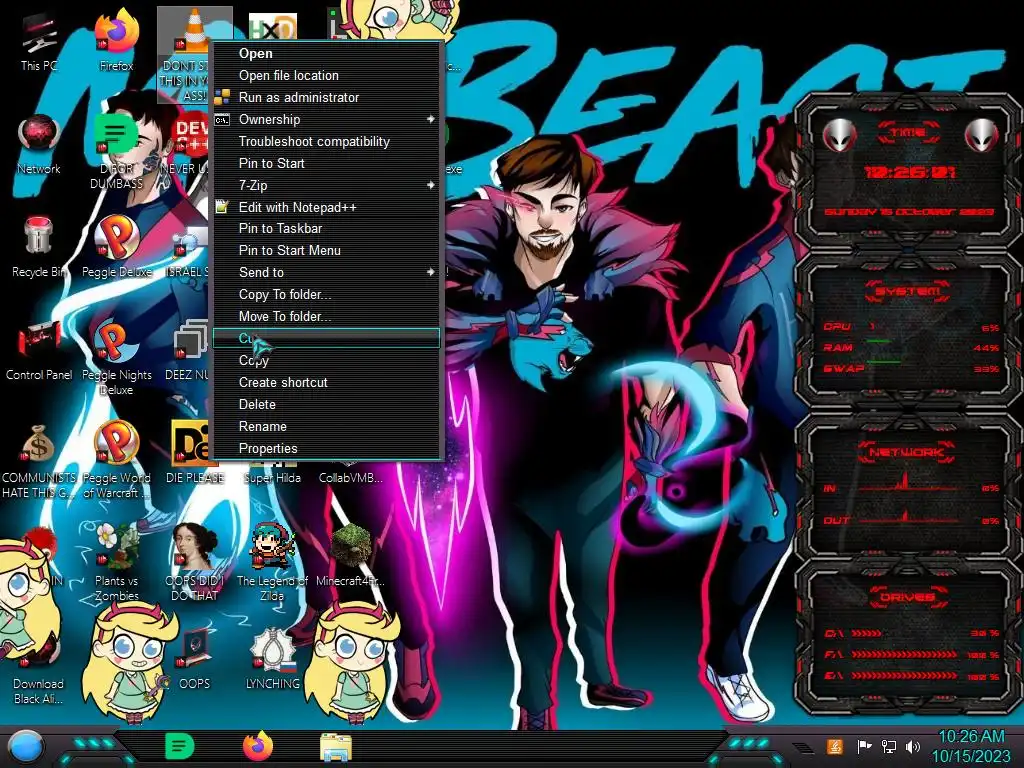Screen dimensions: 1024x768
Task: Open the HxD hex editor shortcut
Action: pos(272,27)
